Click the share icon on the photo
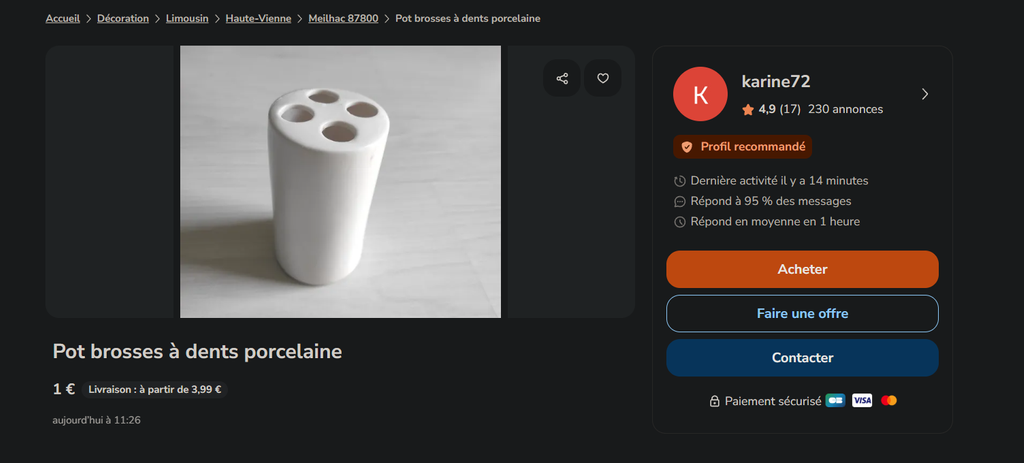Screen dimensions: 1024x463 562,78
